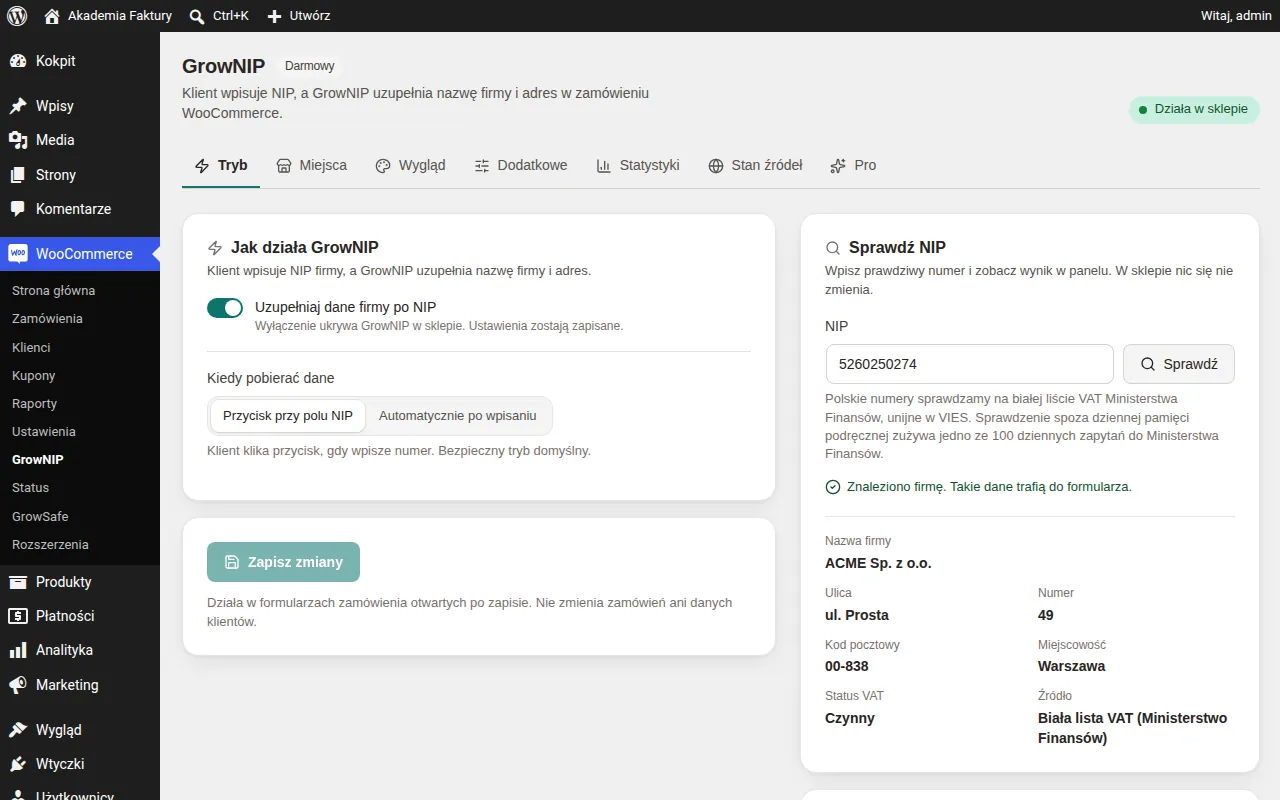The width and height of the screenshot is (1280, 800).
Task: Open the Utwórz create menu
Action: point(298,16)
